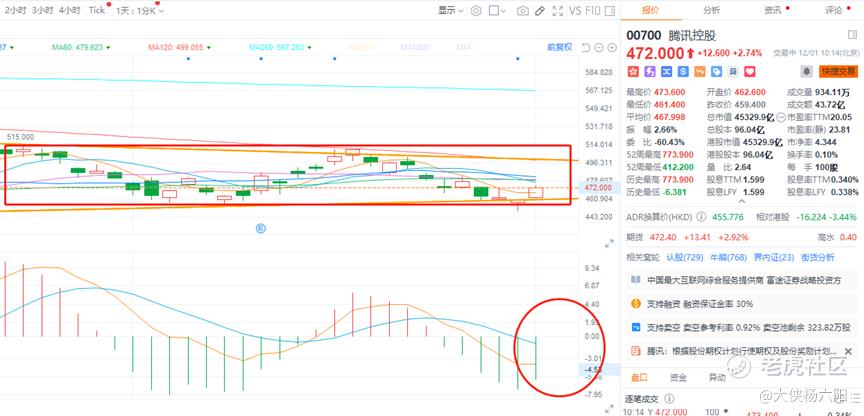Click 支持融资 margin rate 30% row
This screenshot has height=416, width=864.
741,304
